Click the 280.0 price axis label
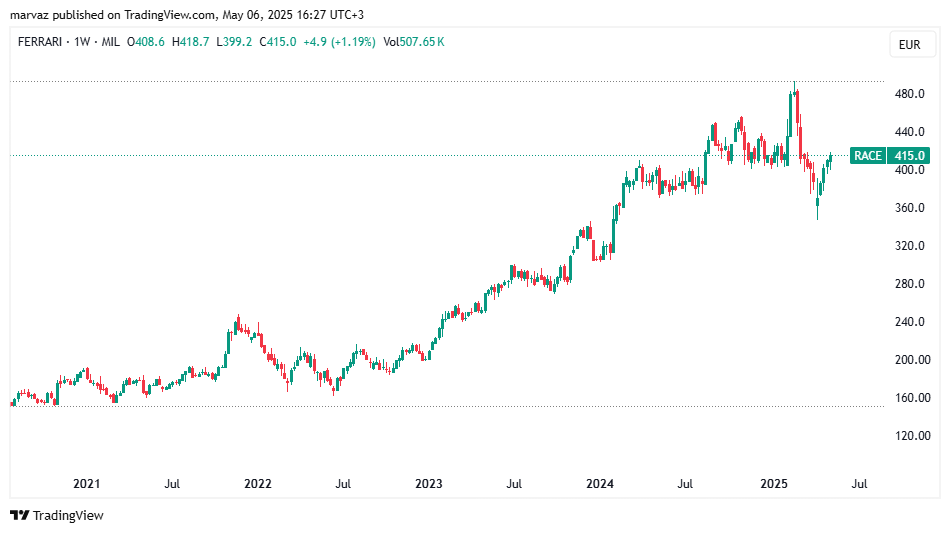 point(909,283)
